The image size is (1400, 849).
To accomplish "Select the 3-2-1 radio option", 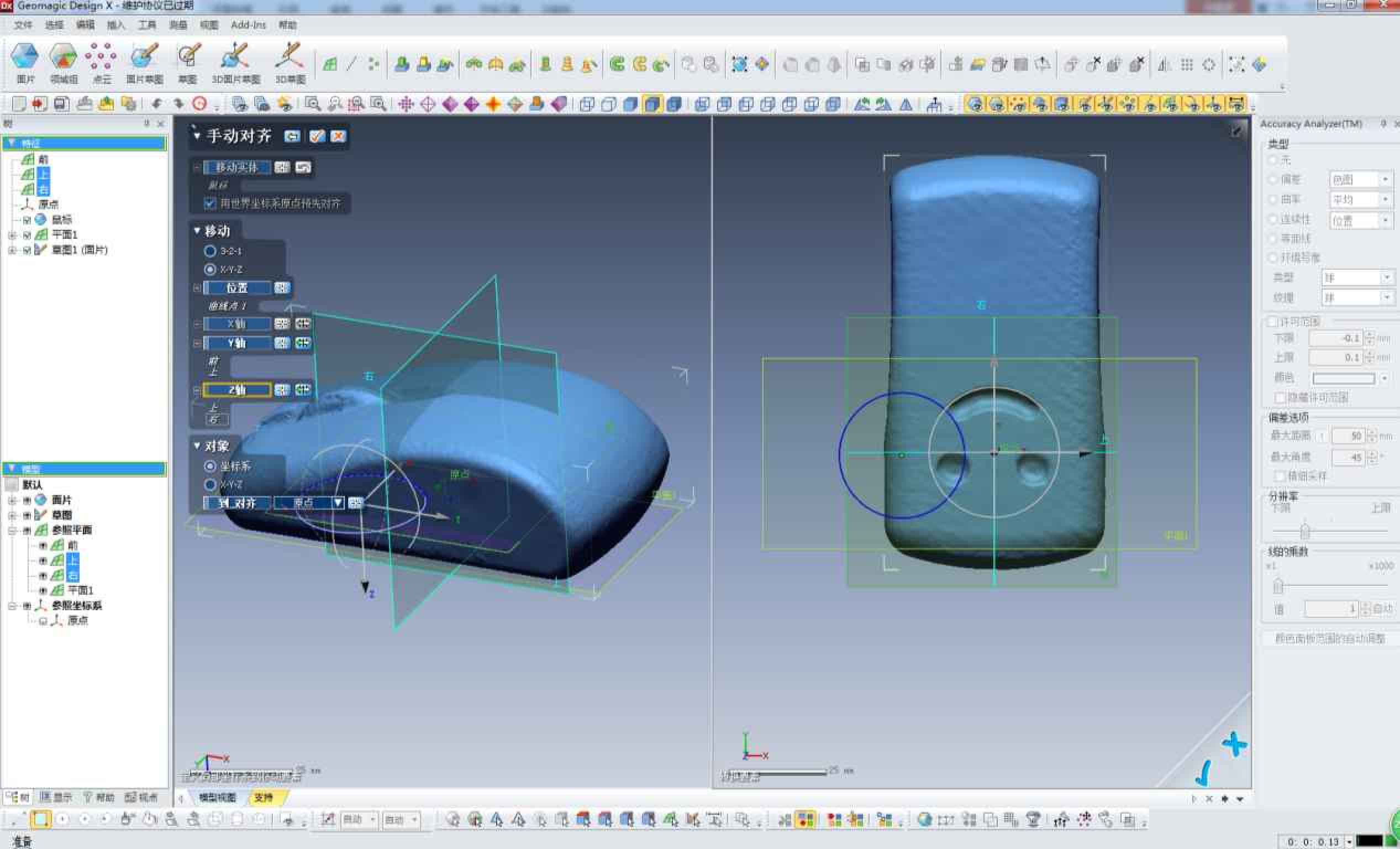I will [x=209, y=250].
